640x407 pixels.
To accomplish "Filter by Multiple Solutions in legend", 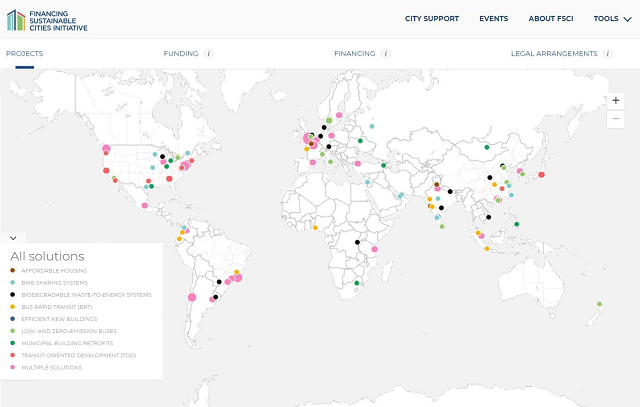I will (52, 367).
